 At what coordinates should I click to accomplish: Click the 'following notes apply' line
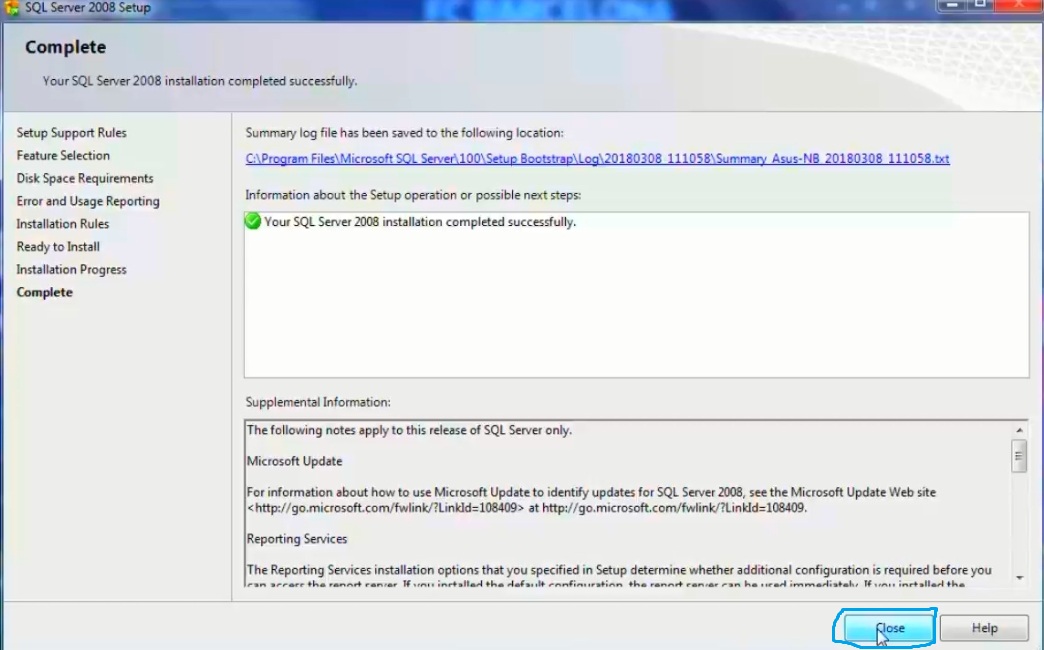point(409,430)
